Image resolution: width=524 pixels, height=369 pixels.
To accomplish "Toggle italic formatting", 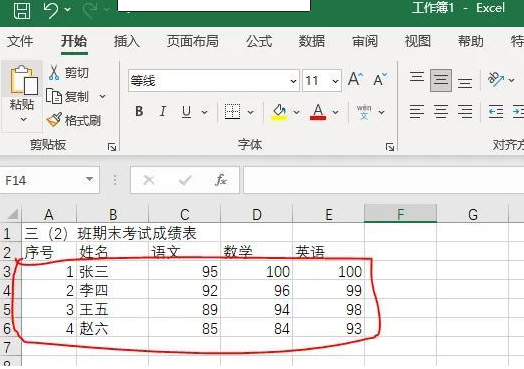I will coord(163,111).
